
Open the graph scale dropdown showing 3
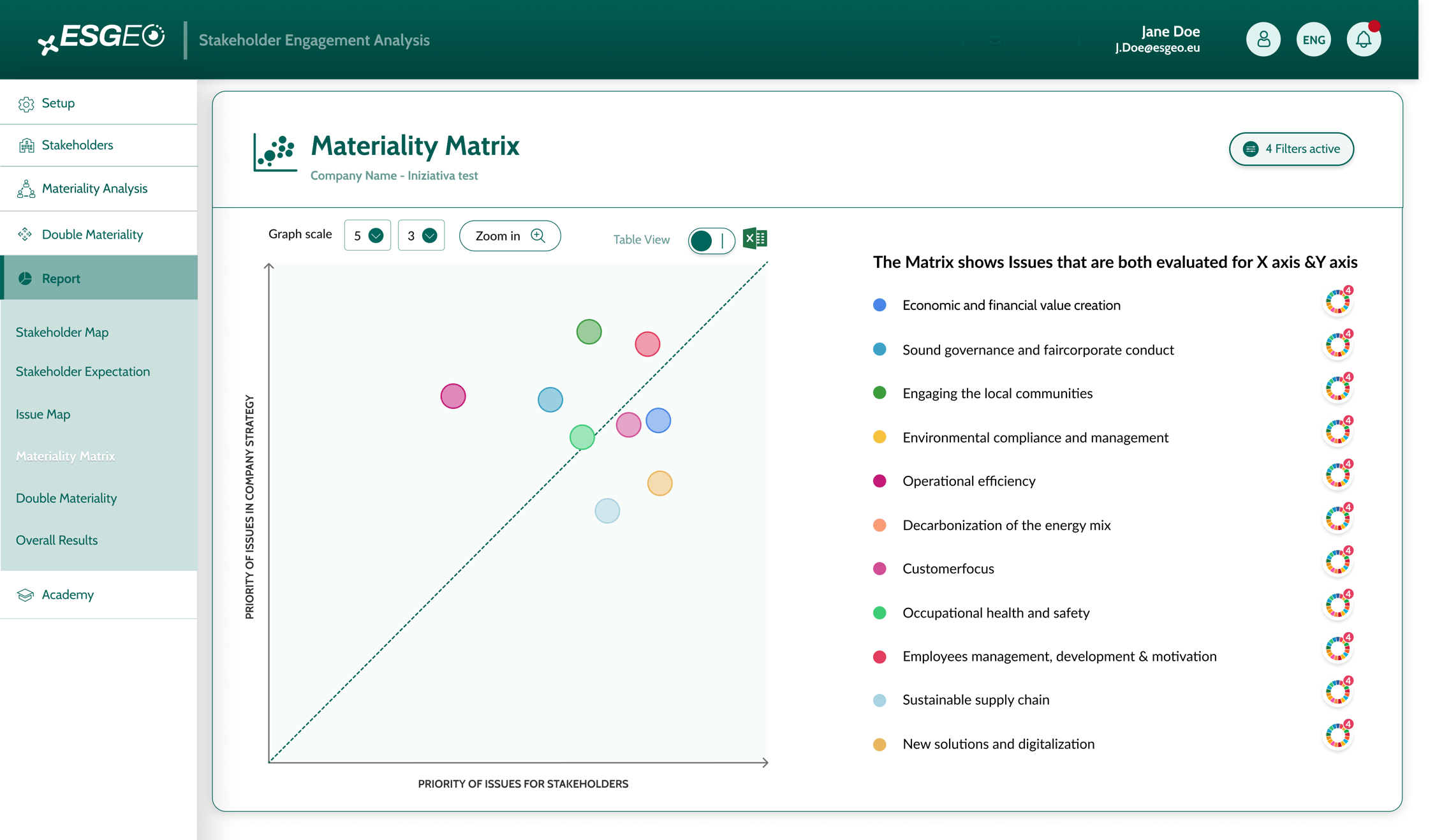tap(421, 235)
